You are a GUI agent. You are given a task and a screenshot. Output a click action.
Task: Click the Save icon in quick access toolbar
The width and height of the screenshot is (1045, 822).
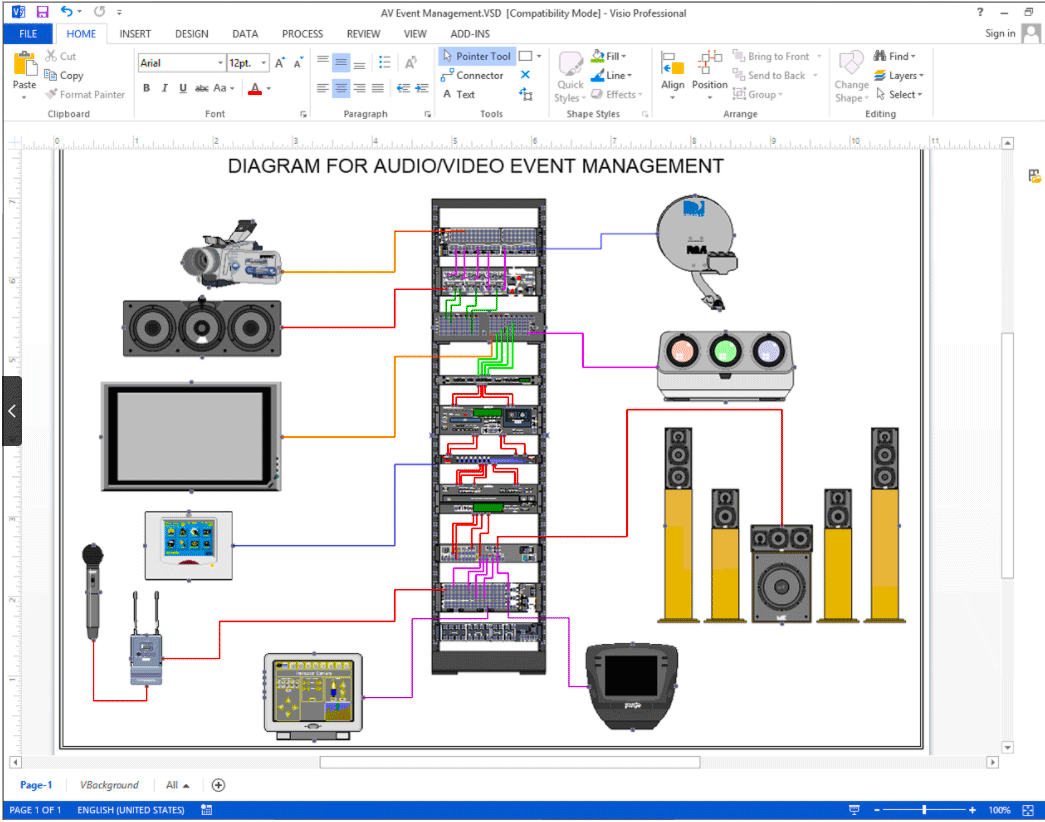42,13
